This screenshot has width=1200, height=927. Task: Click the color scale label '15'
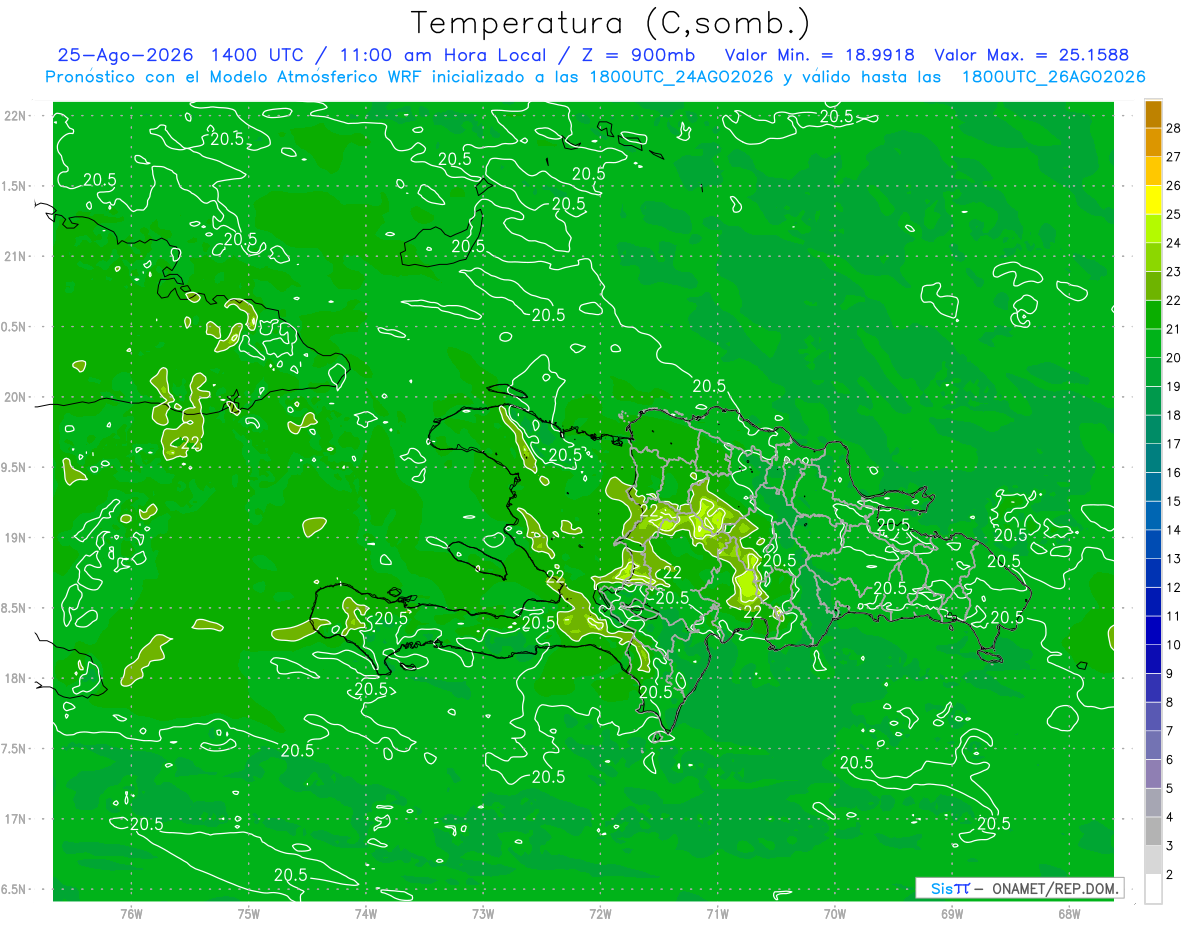(x=1174, y=501)
